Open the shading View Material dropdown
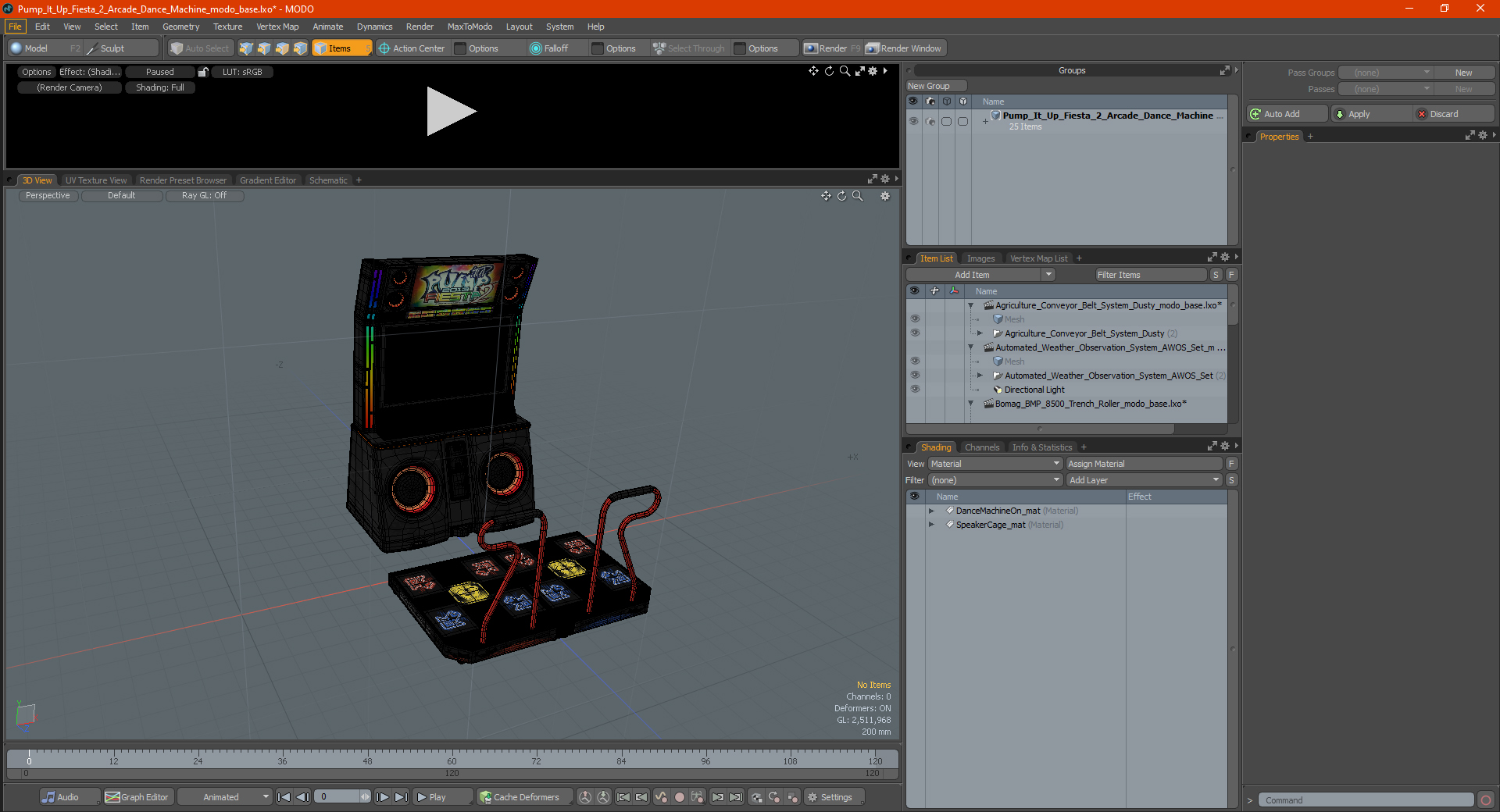The width and height of the screenshot is (1500, 812). click(995, 464)
